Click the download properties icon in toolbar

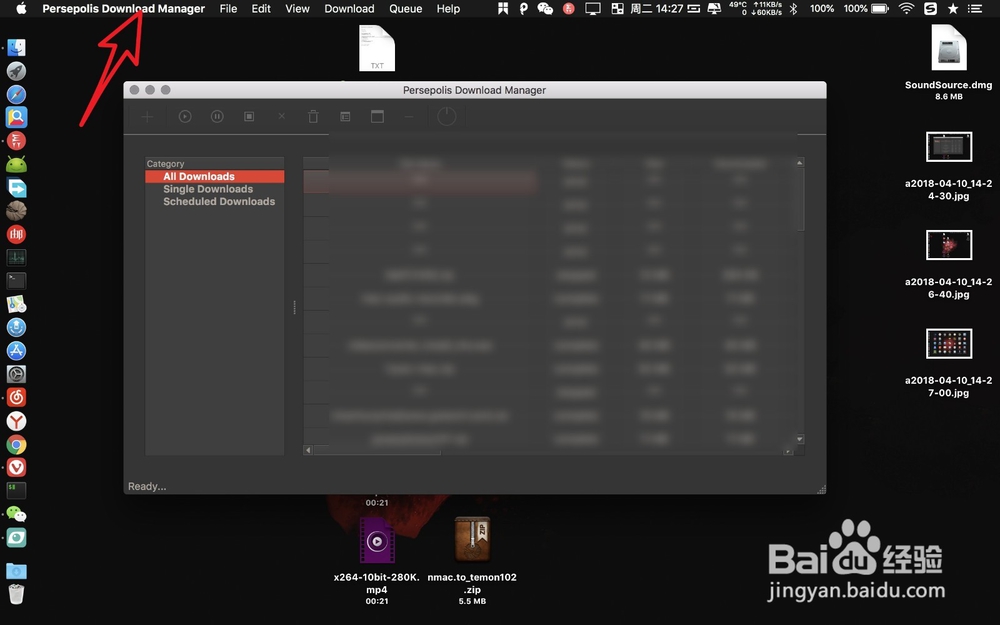point(345,117)
